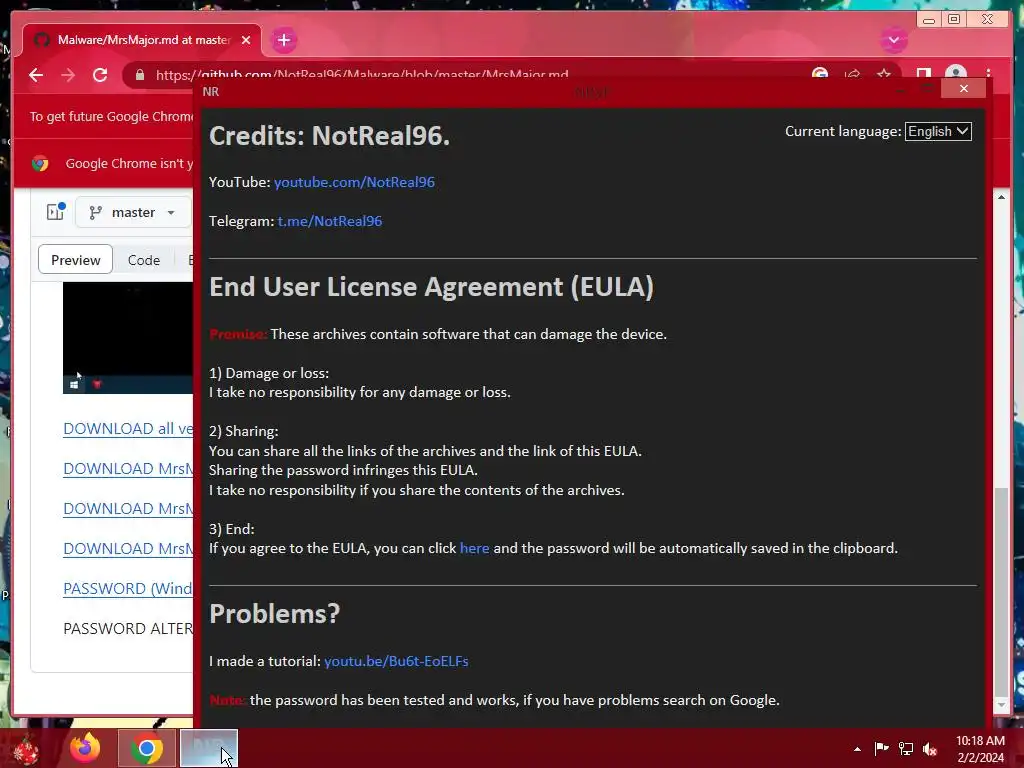The height and width of the screenshot is (768, 1024).
Task: Click 'End User License Agreement (EULA)' heading
Action: 431,287
